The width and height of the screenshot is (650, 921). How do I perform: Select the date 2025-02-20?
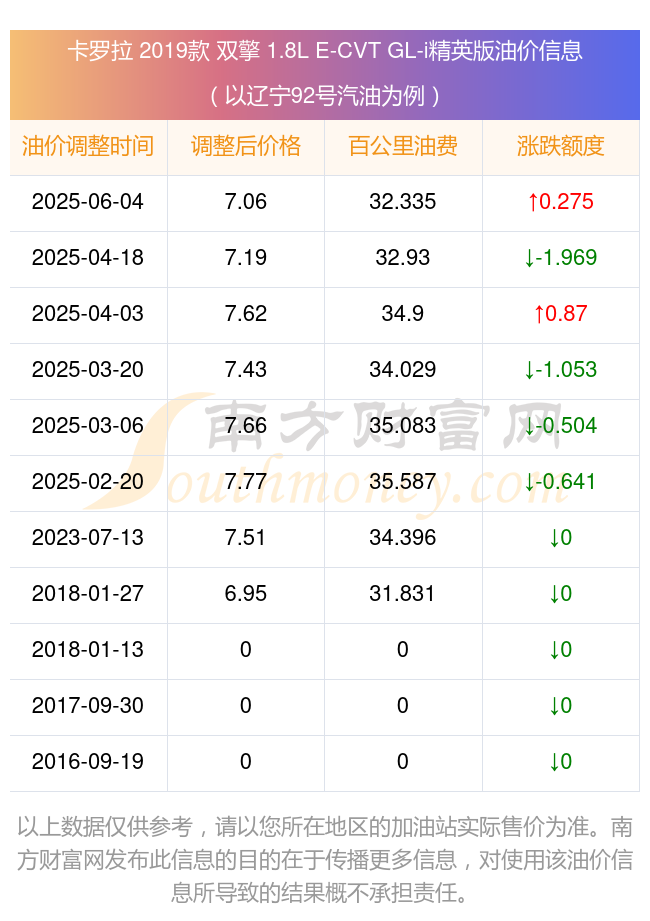88,482
